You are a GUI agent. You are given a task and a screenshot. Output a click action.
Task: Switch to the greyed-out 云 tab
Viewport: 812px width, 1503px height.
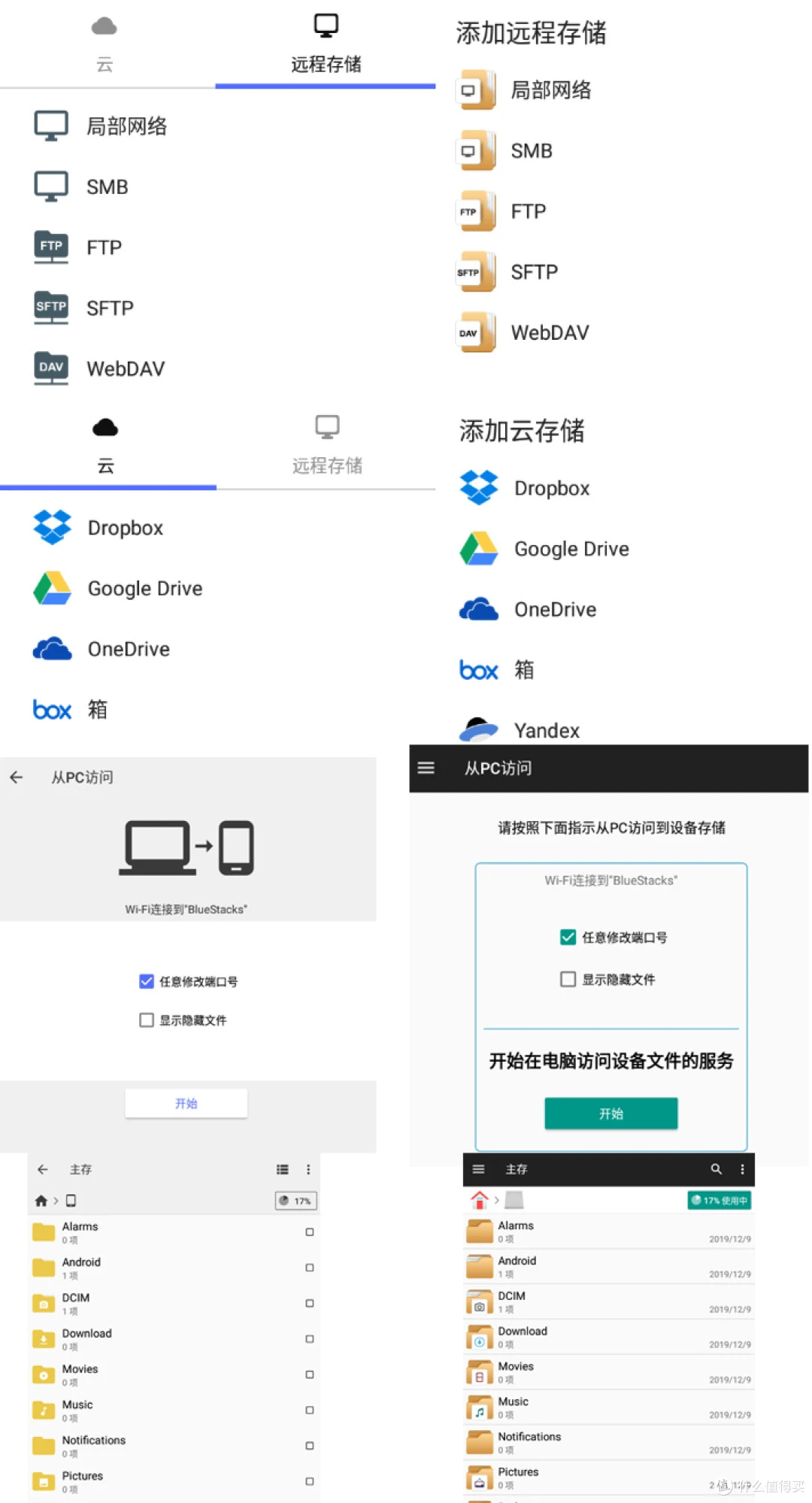point(105,43)
